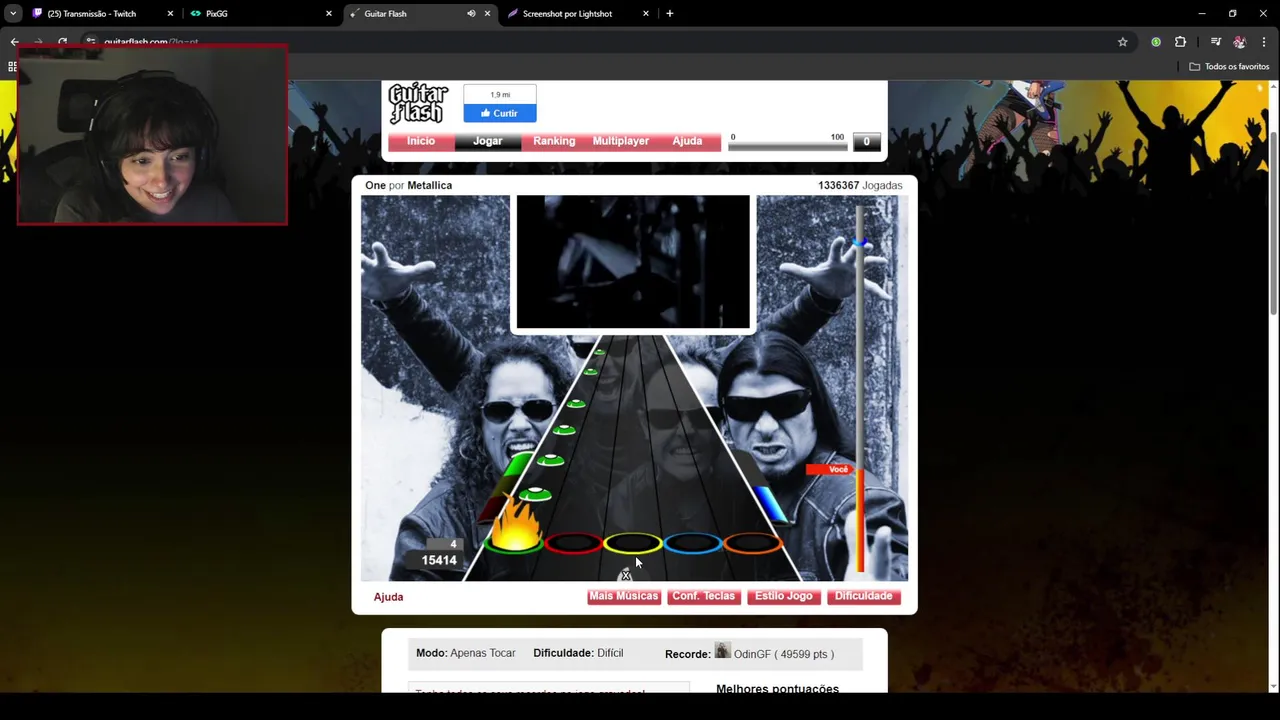The width and height of the screenshot is (1280, 720).
Task: Click the Modo: Apenas Tocar label
Action: pyautogui.click(x=466, y=653)
